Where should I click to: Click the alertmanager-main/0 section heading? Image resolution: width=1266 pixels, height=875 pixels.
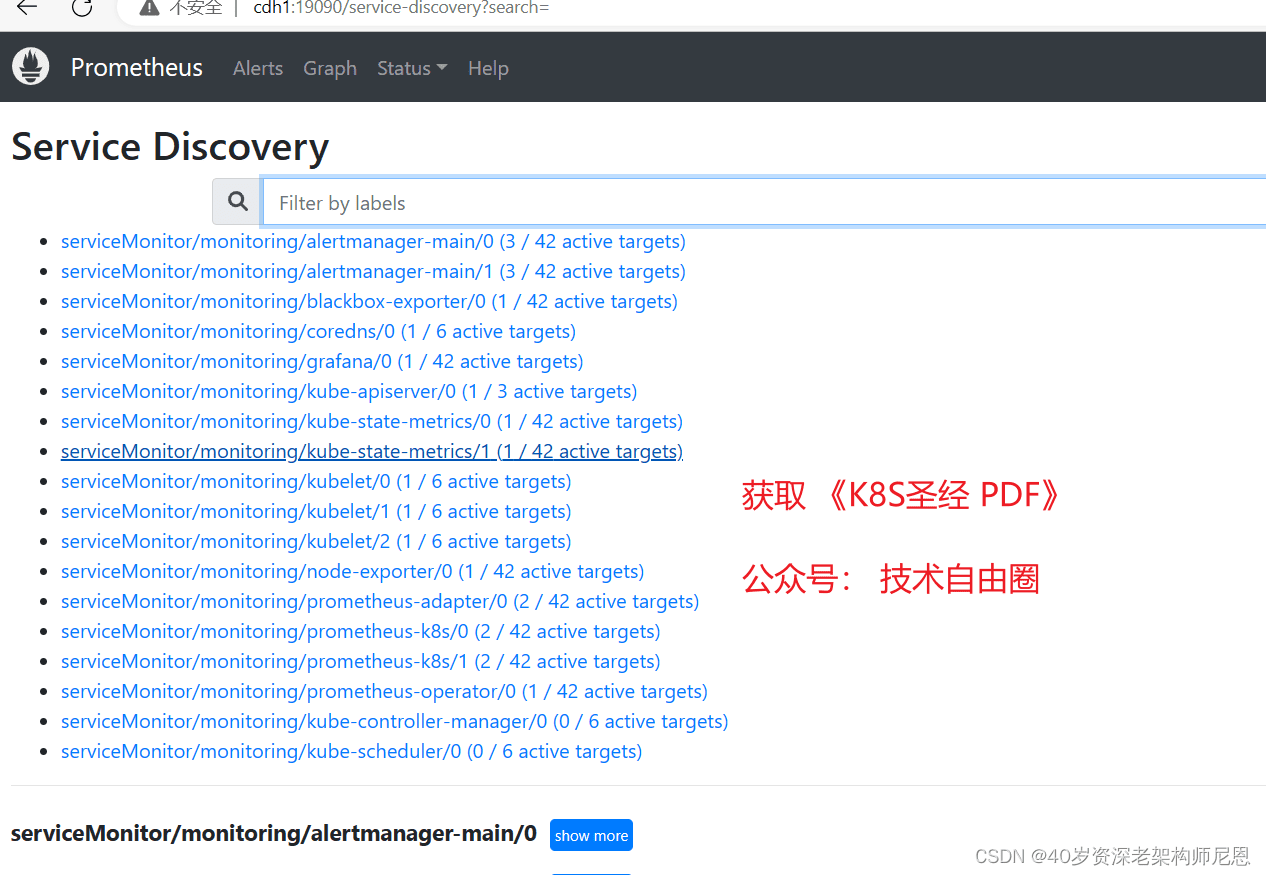[274, 833]
